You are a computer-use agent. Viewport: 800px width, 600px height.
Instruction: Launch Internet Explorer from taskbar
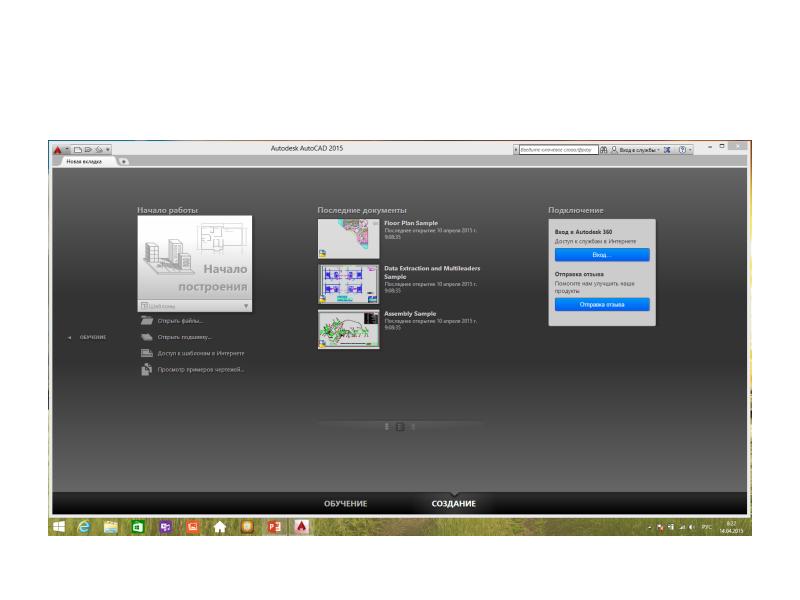[x=84, y=527]
